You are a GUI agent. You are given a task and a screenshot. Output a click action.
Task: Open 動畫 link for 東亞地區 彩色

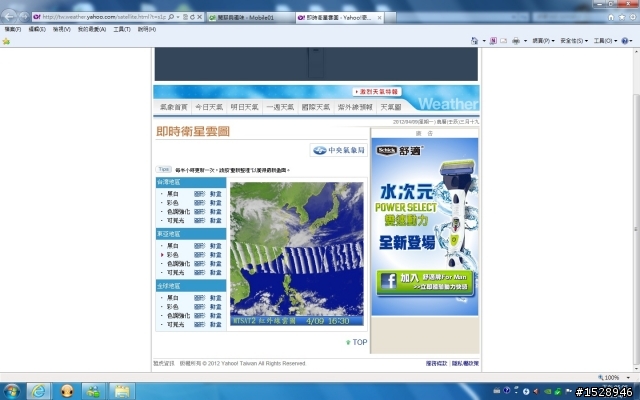216,255
